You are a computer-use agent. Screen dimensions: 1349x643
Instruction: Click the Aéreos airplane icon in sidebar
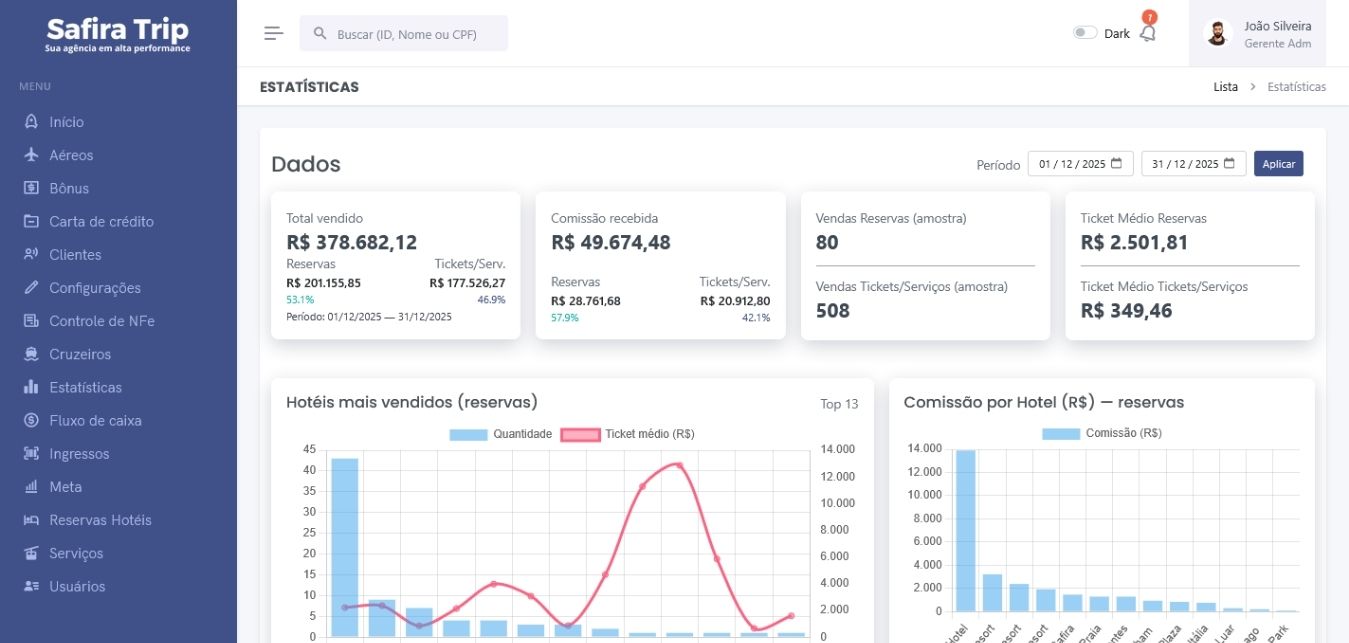[x=31, y=155]
